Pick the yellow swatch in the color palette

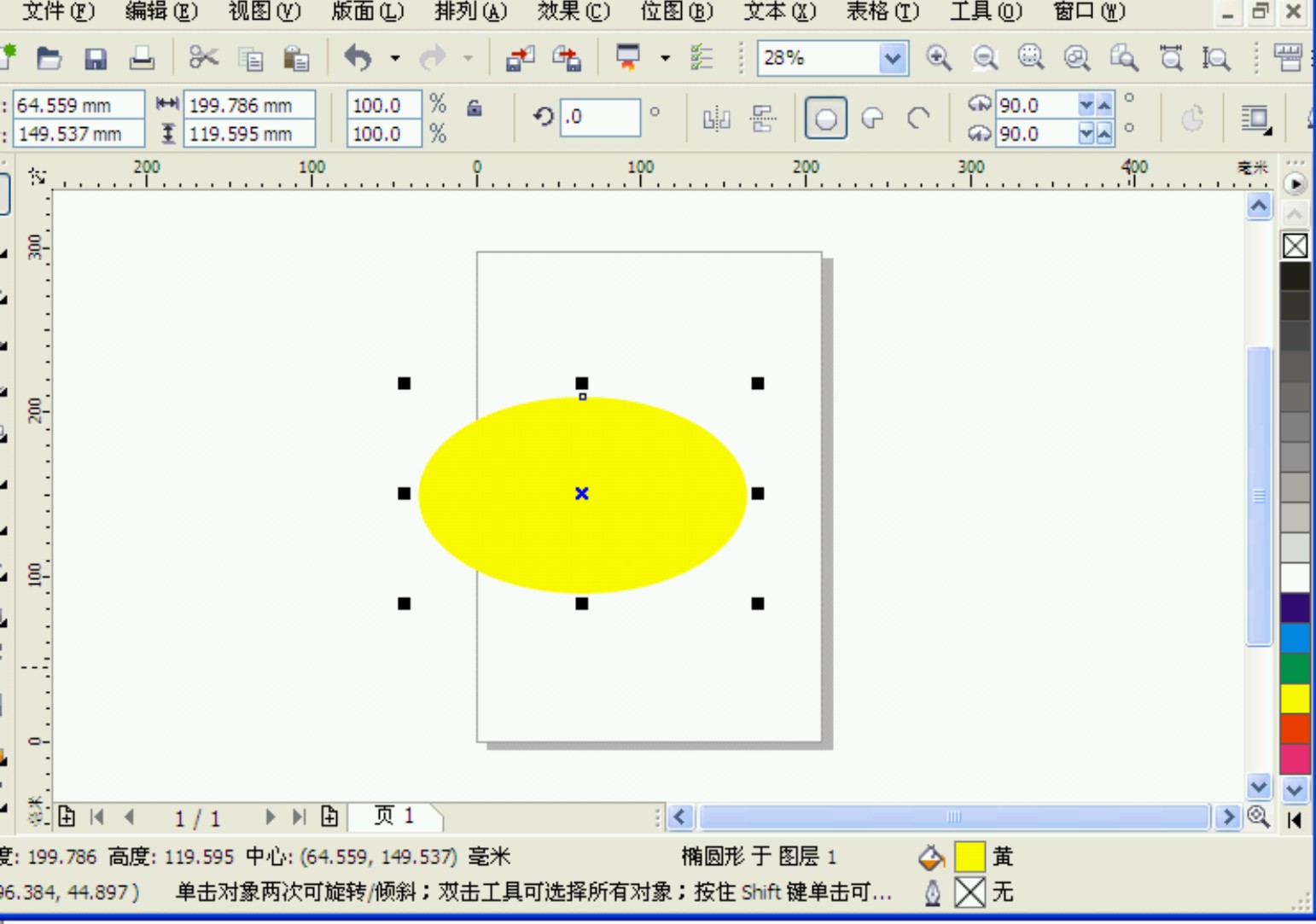pos(1295,698)
